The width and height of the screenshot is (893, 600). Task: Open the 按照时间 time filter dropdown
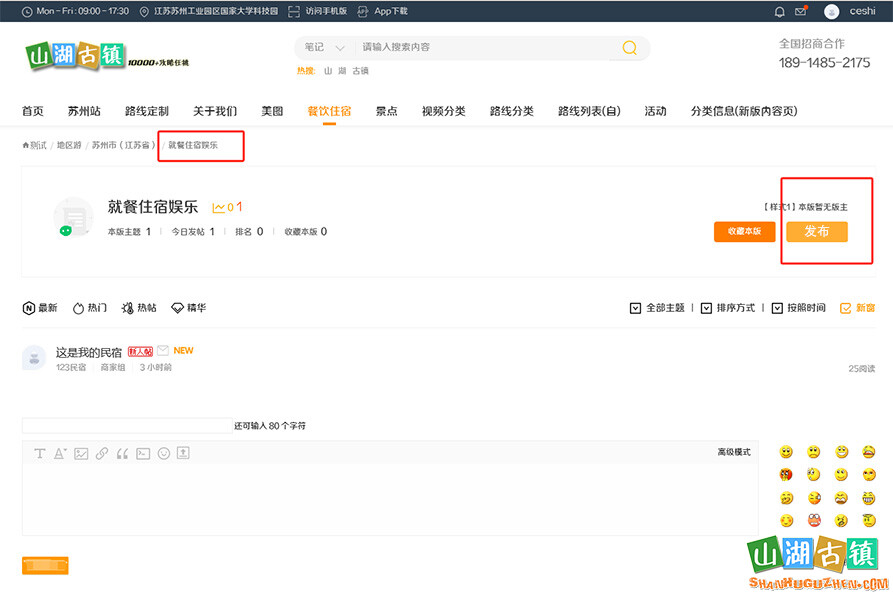799,308
